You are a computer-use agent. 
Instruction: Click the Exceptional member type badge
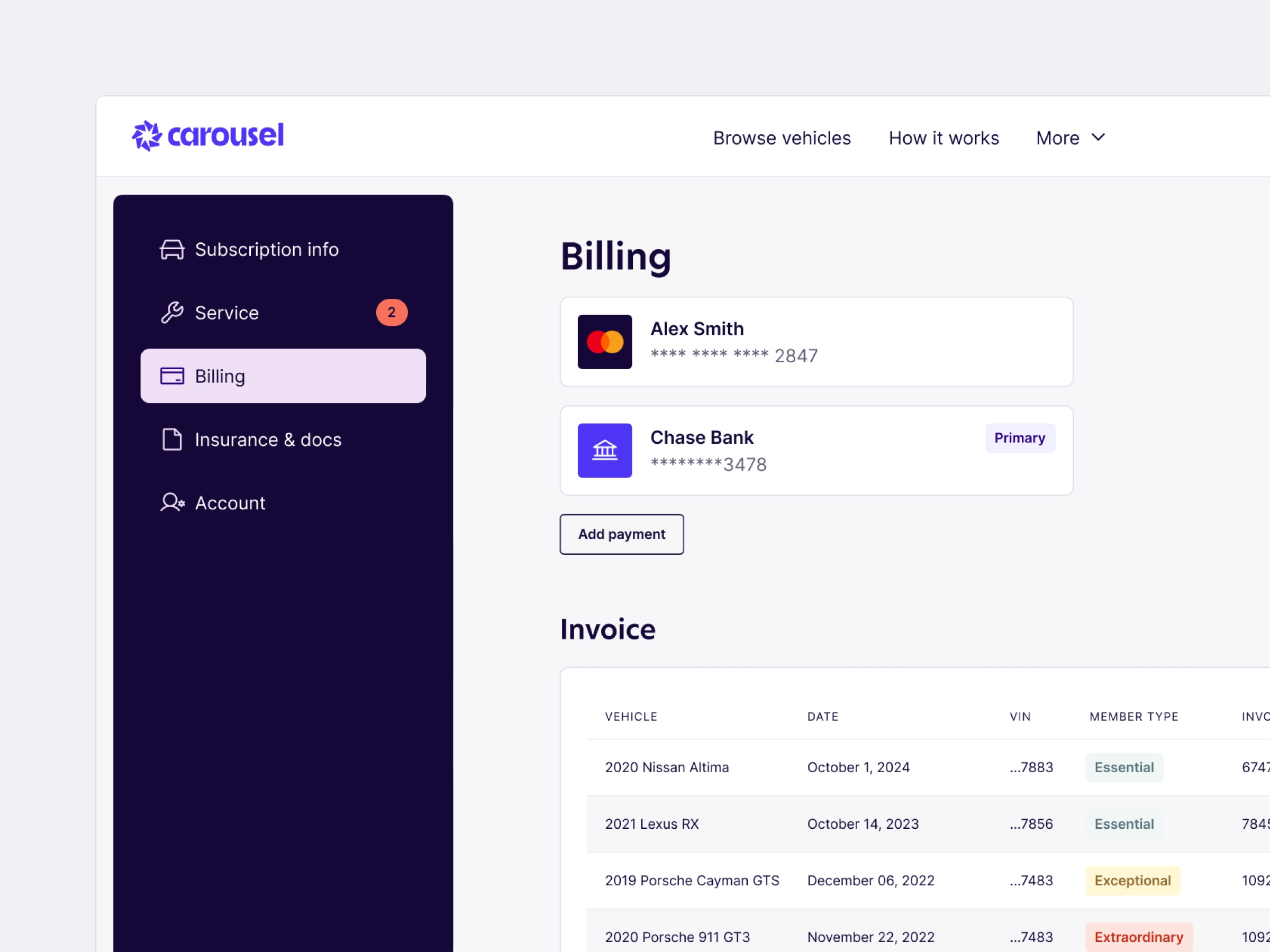pyautogui.click(x=1132, y=880)
